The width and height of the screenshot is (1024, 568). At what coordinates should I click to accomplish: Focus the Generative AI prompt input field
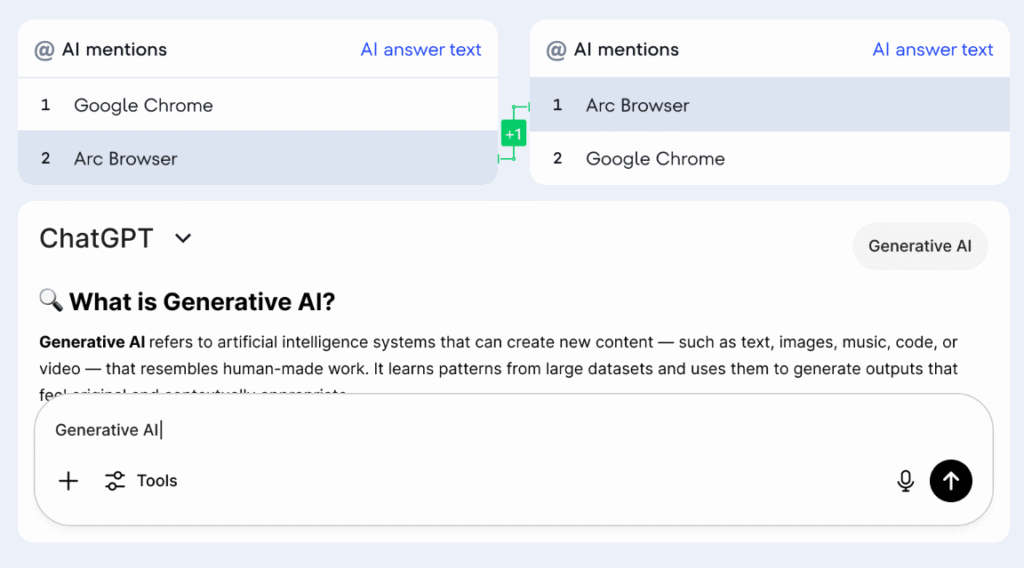point(513,430)
